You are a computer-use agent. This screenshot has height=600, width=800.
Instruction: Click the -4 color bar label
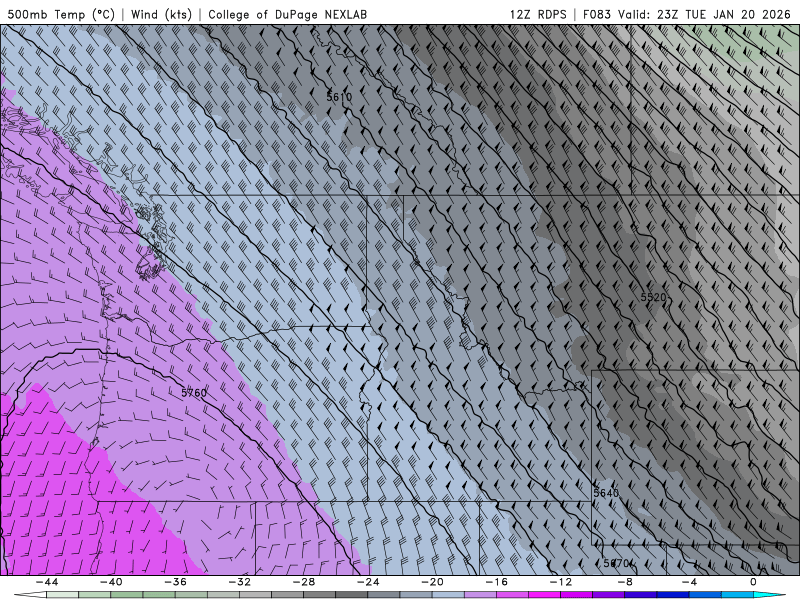(689, 582)
